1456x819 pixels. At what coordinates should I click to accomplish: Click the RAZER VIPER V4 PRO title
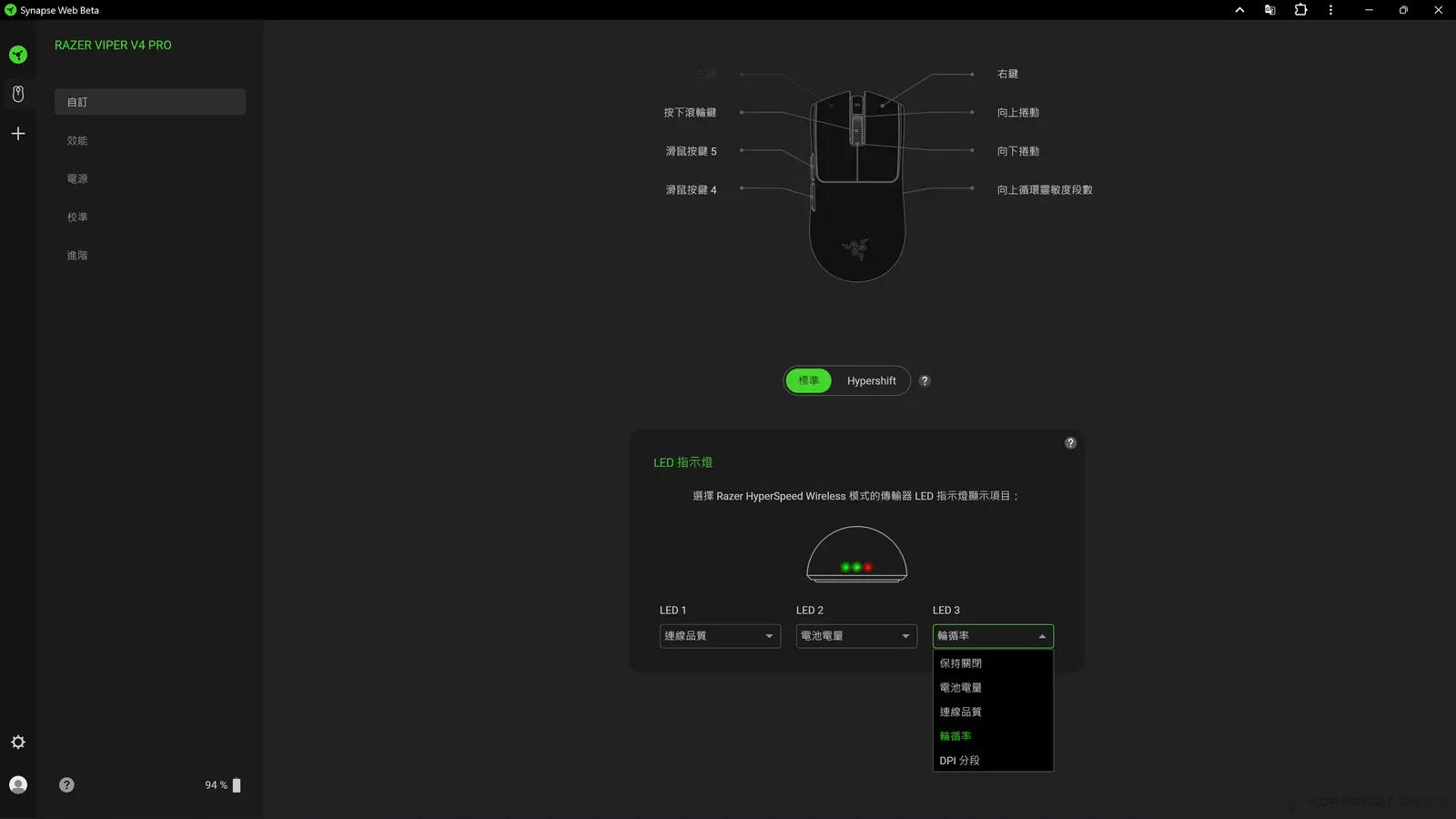pyautogui.click(x=113, y=45)
